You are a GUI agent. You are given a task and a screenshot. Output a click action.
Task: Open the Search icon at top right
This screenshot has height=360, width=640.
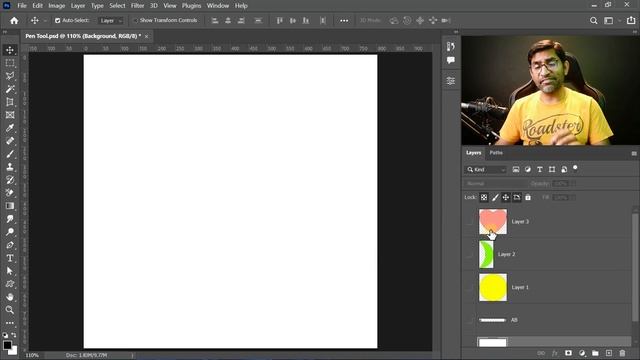click(x=593, y=20)
